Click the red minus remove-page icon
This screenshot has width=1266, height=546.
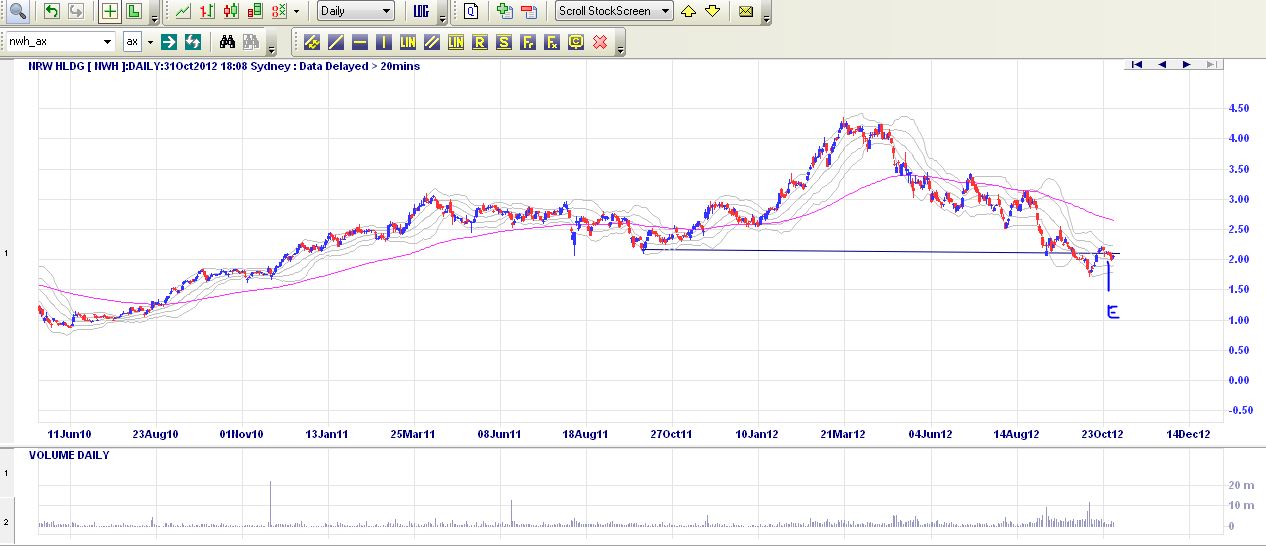click(x=528, y=12)
